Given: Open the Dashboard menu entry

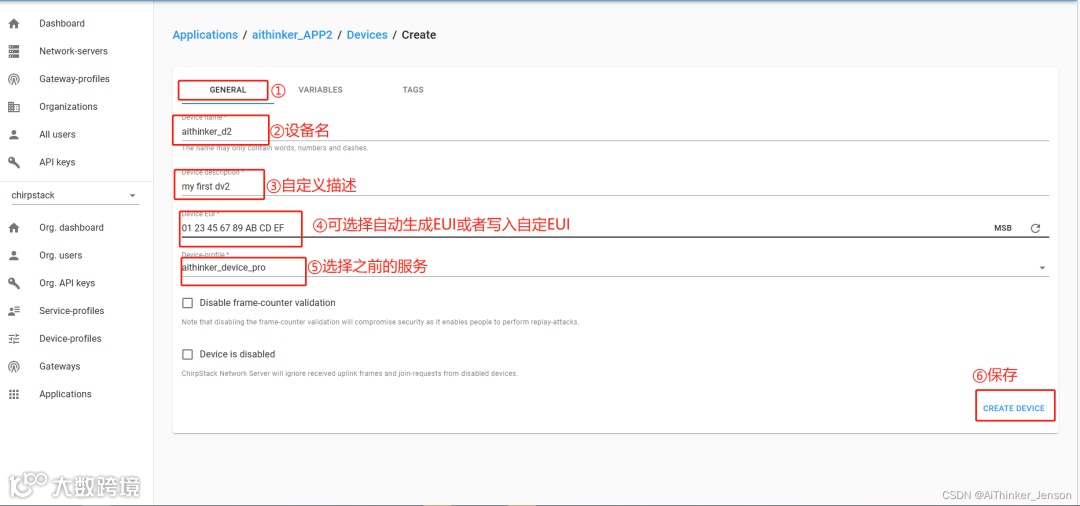Looking at the screenshot, I should (62, 23).
